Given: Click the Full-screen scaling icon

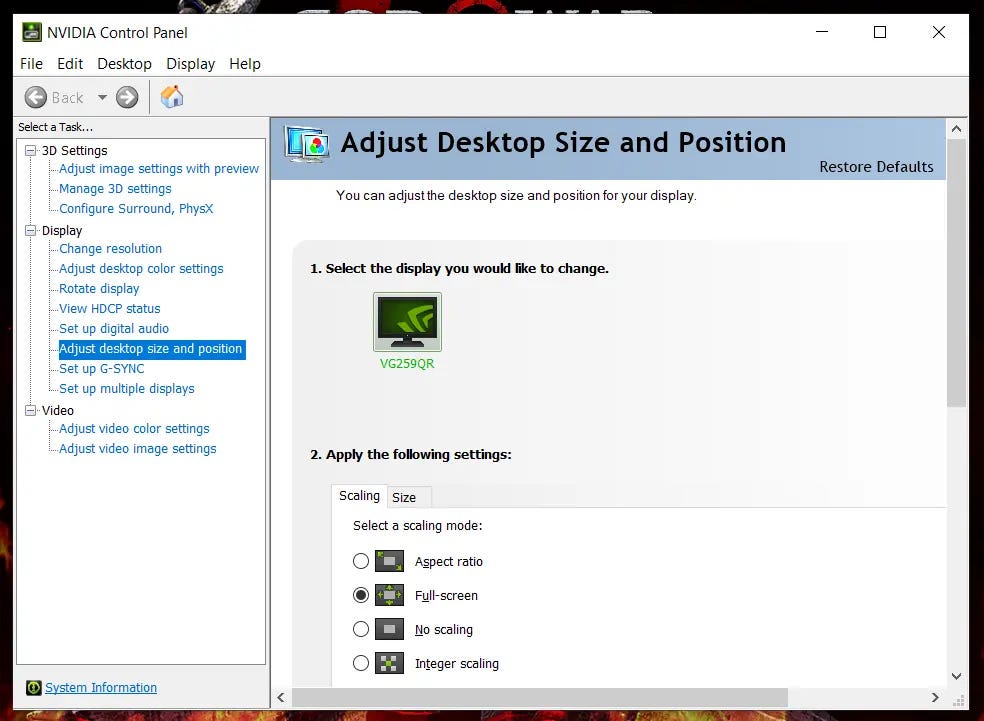Looking at the screenshot, I should [x=389, y=595].
